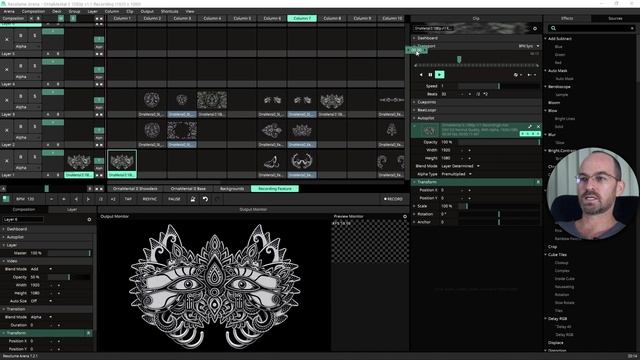
Task: Open the Preview Monitor options icon
Action: click(x=405, y=216)
